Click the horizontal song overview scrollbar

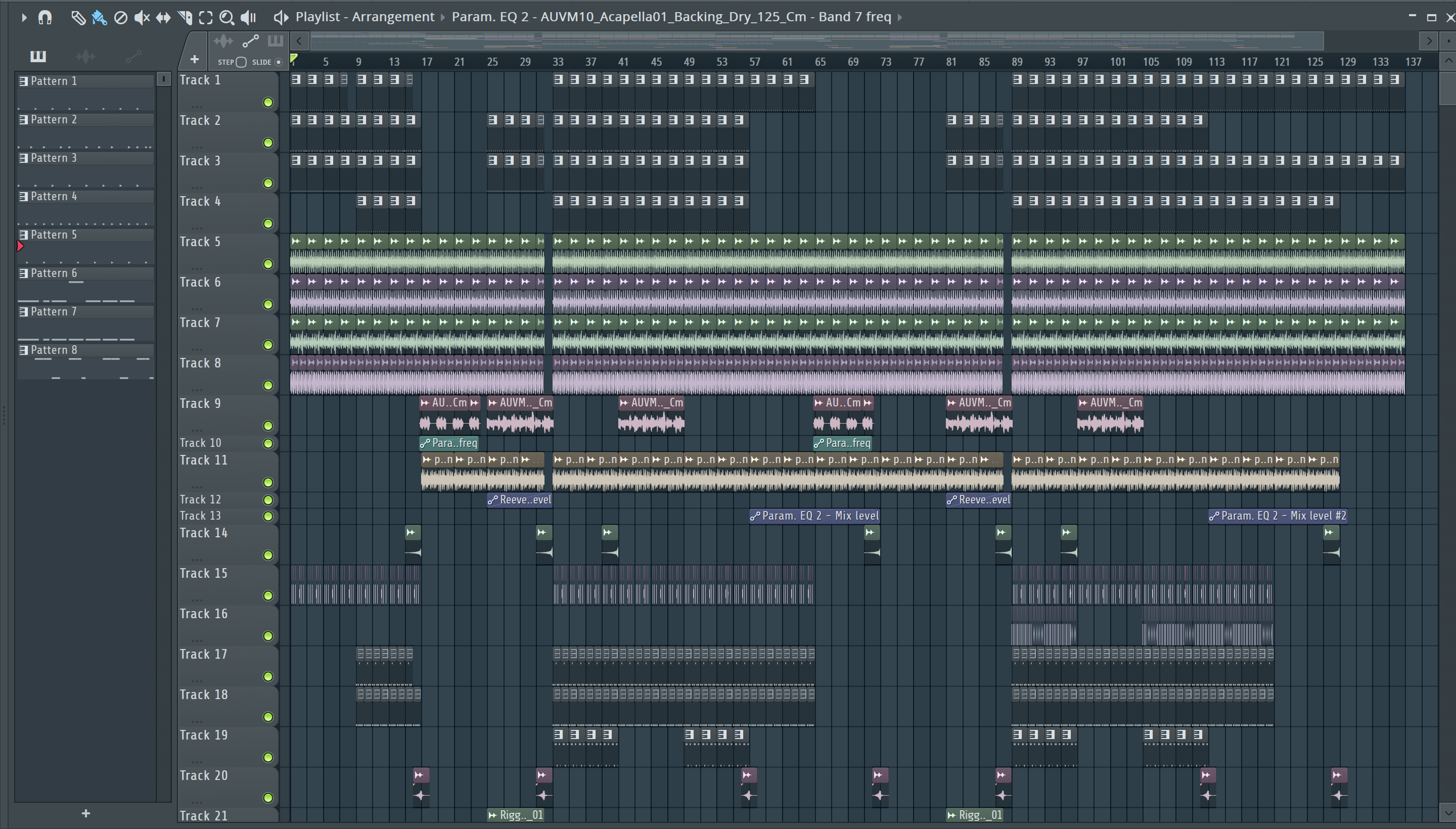(x=816, y=41)
